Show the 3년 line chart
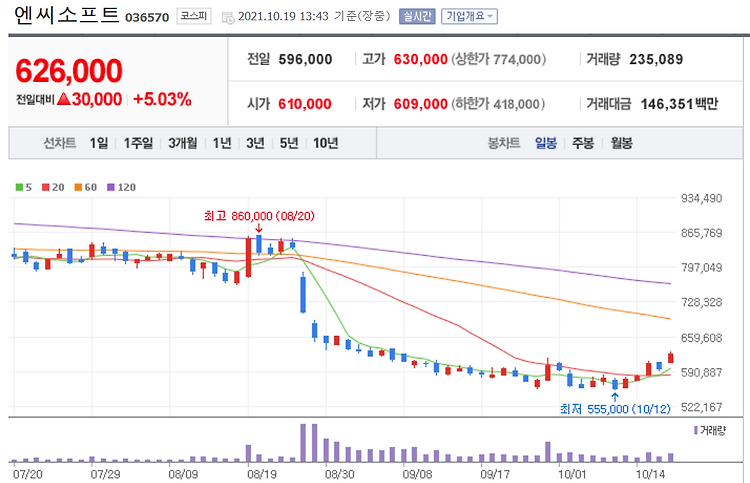 pos(255,143)
